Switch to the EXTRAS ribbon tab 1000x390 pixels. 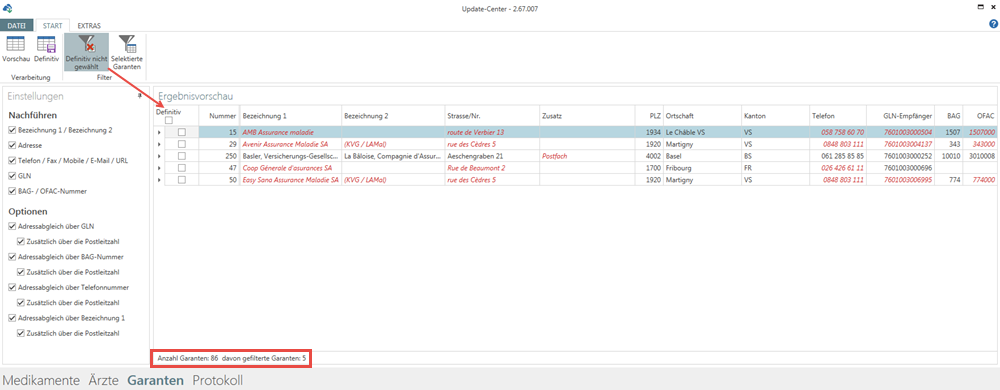point(89,25)
